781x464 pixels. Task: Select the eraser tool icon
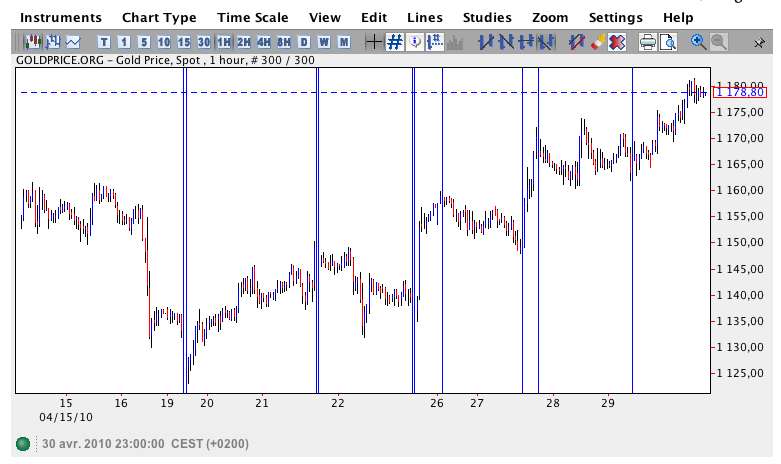597,42
